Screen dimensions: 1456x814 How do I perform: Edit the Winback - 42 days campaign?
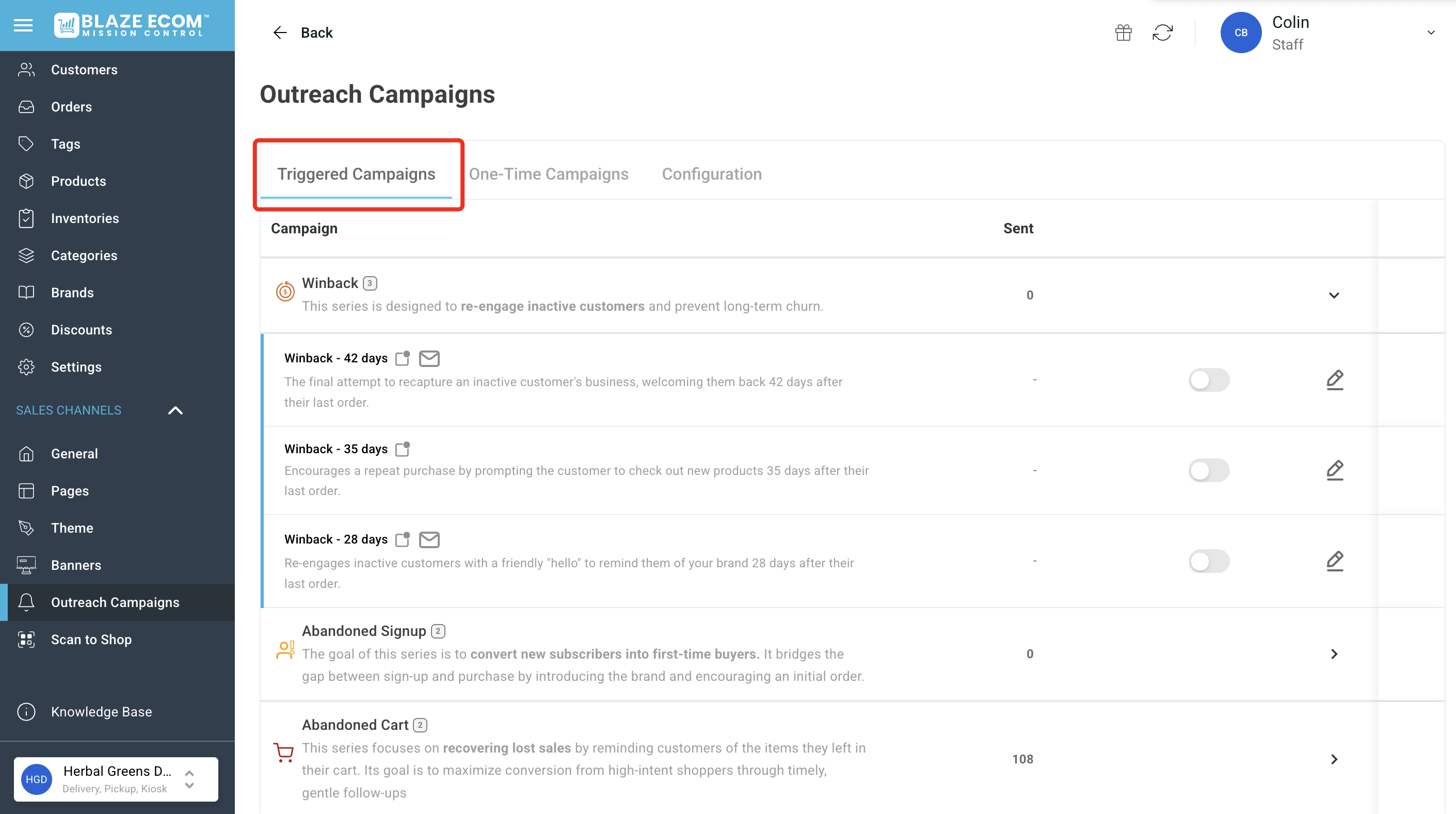click(1335, 380)
